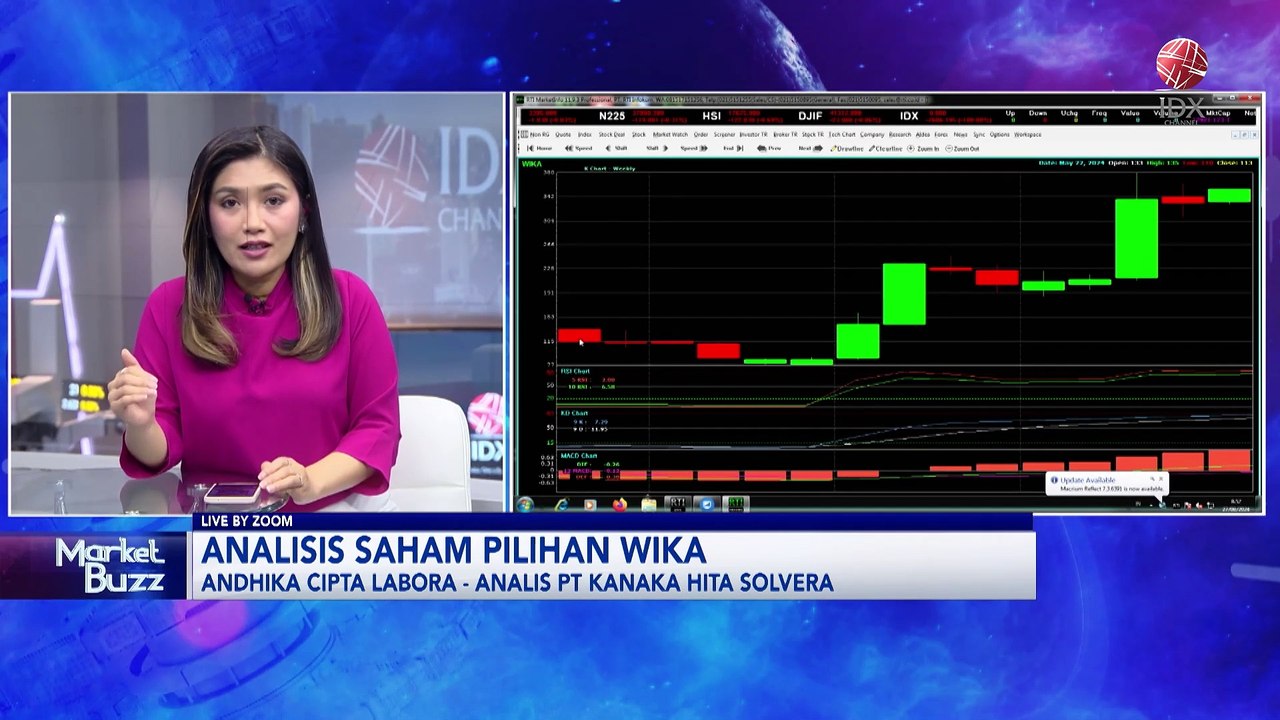Open the Sync menu
This screenshot has height=720, width=1280.
979,134
